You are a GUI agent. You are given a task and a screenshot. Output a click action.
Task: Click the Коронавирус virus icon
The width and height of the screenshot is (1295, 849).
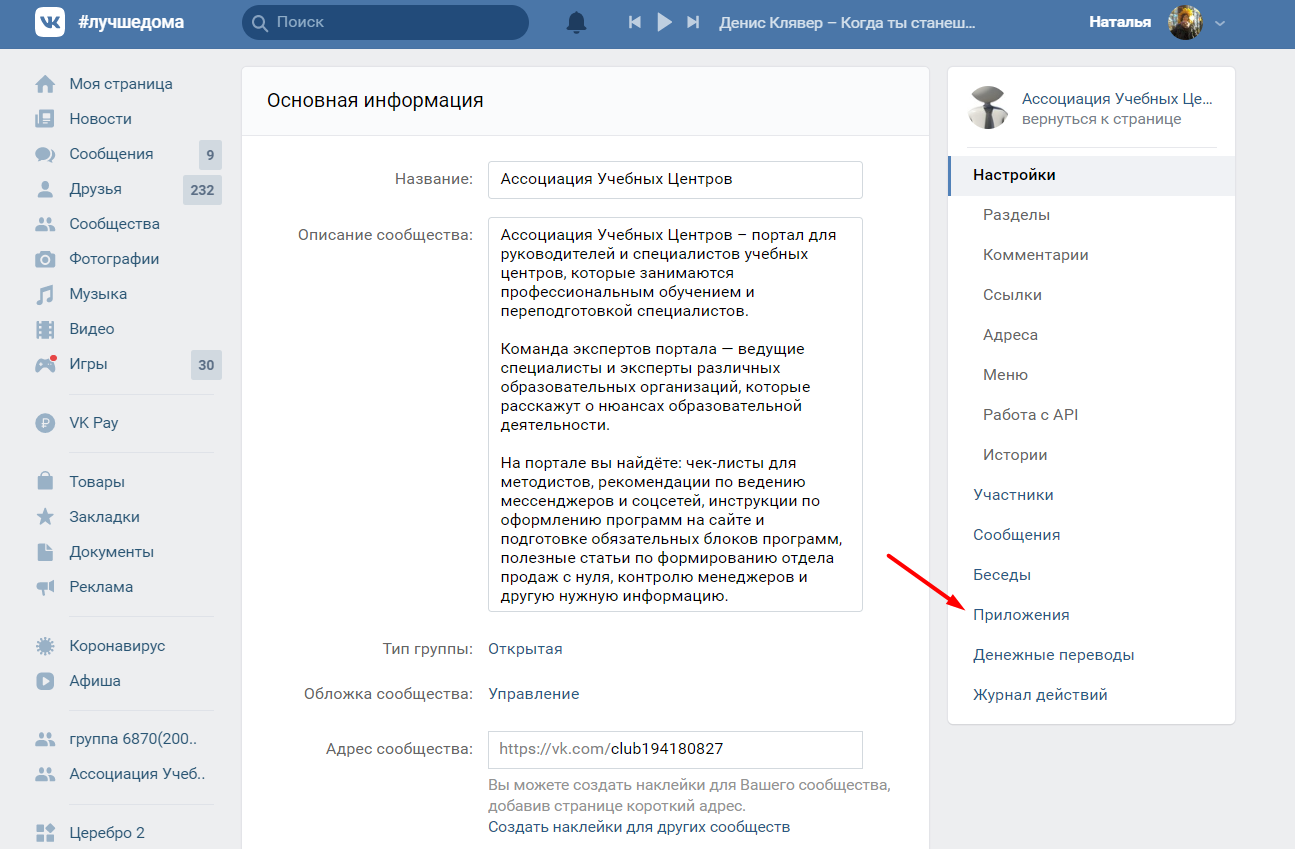45,646
